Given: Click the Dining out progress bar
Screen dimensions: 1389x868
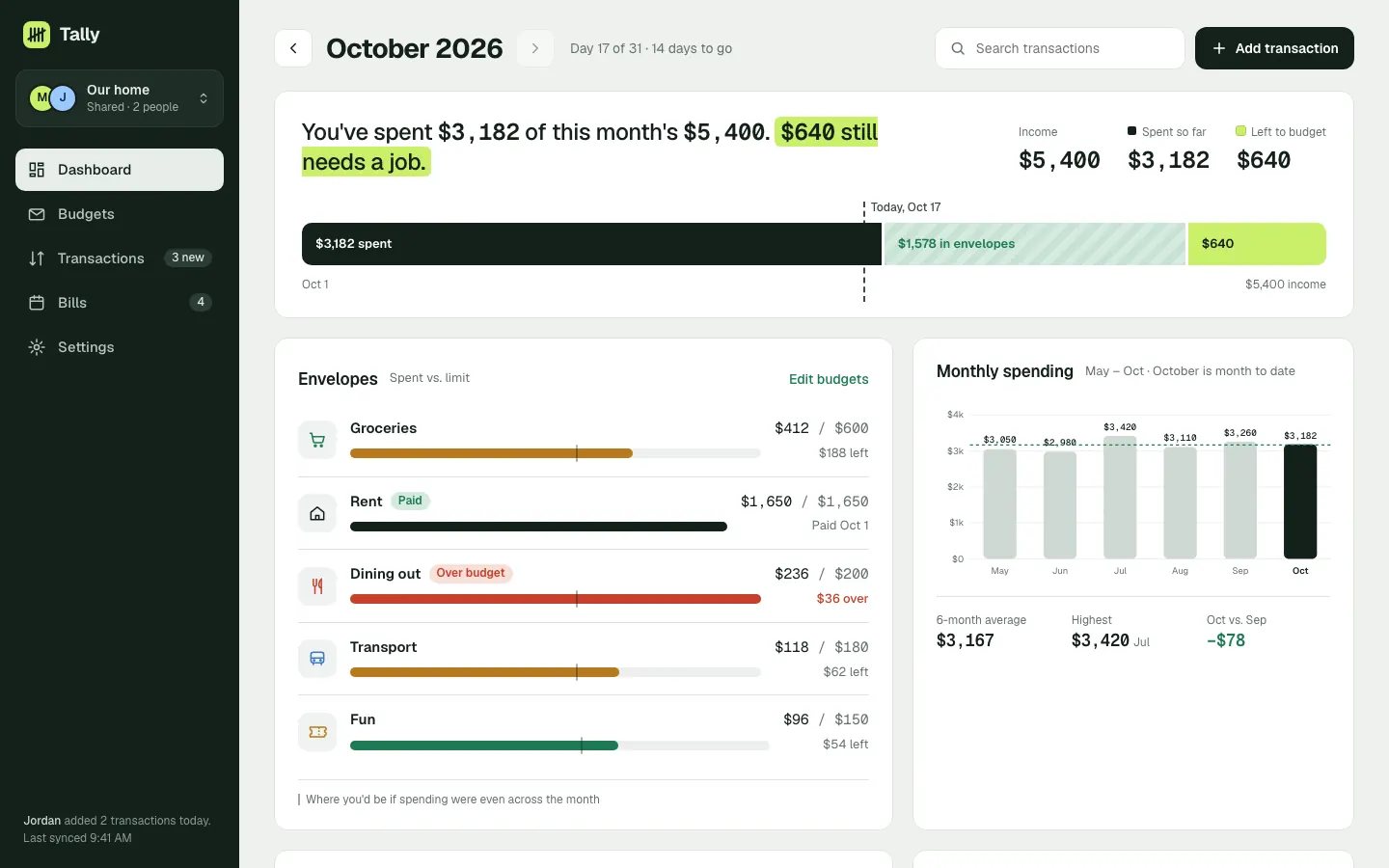Looking at the screenshot, I should click(556, 599).
